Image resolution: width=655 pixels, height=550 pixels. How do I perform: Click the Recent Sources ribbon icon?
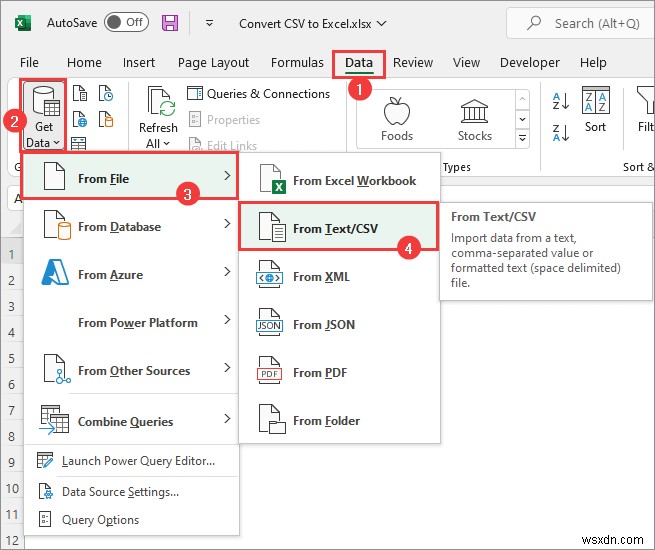(106, 94)
